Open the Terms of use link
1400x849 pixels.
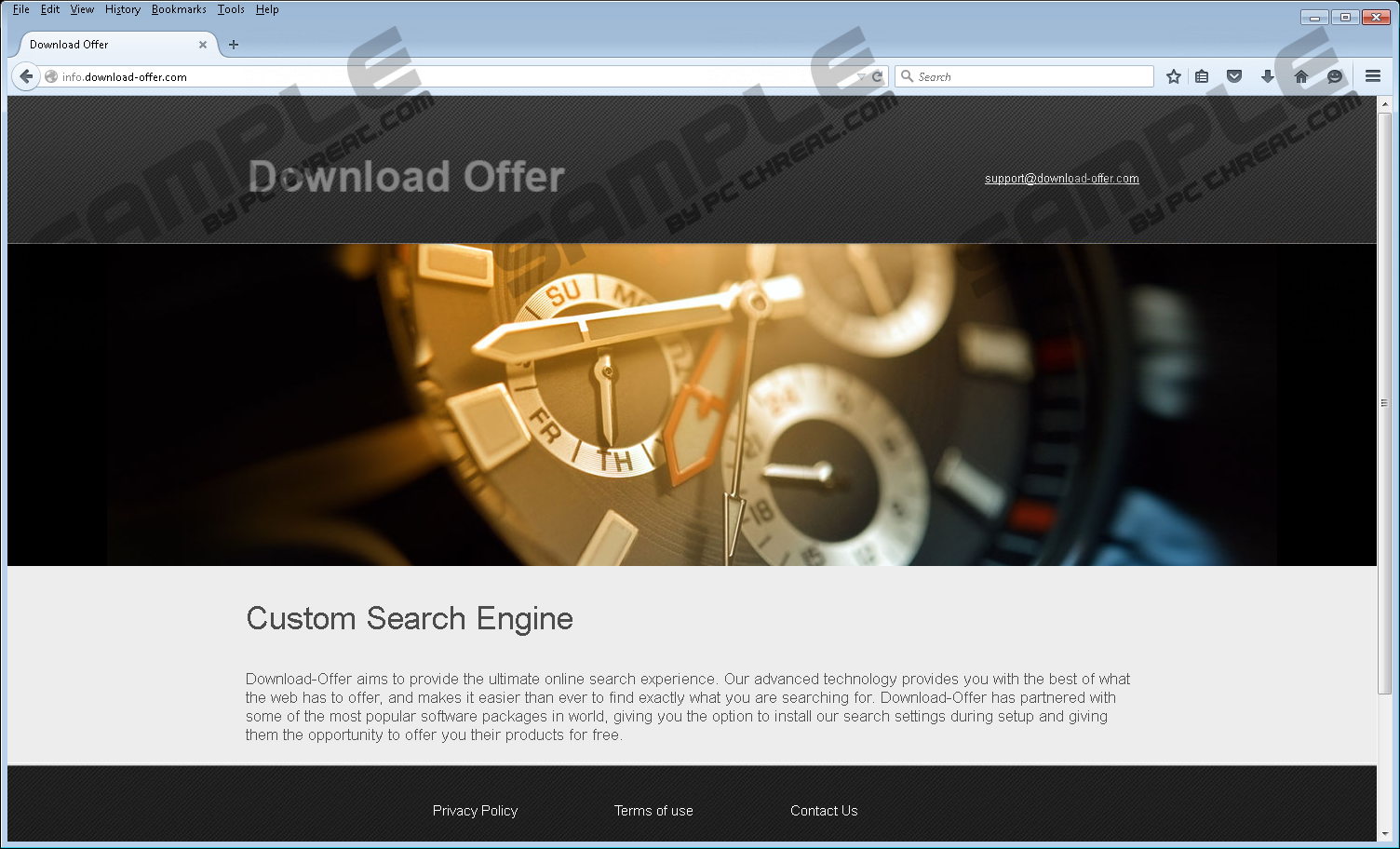(653, 811)
